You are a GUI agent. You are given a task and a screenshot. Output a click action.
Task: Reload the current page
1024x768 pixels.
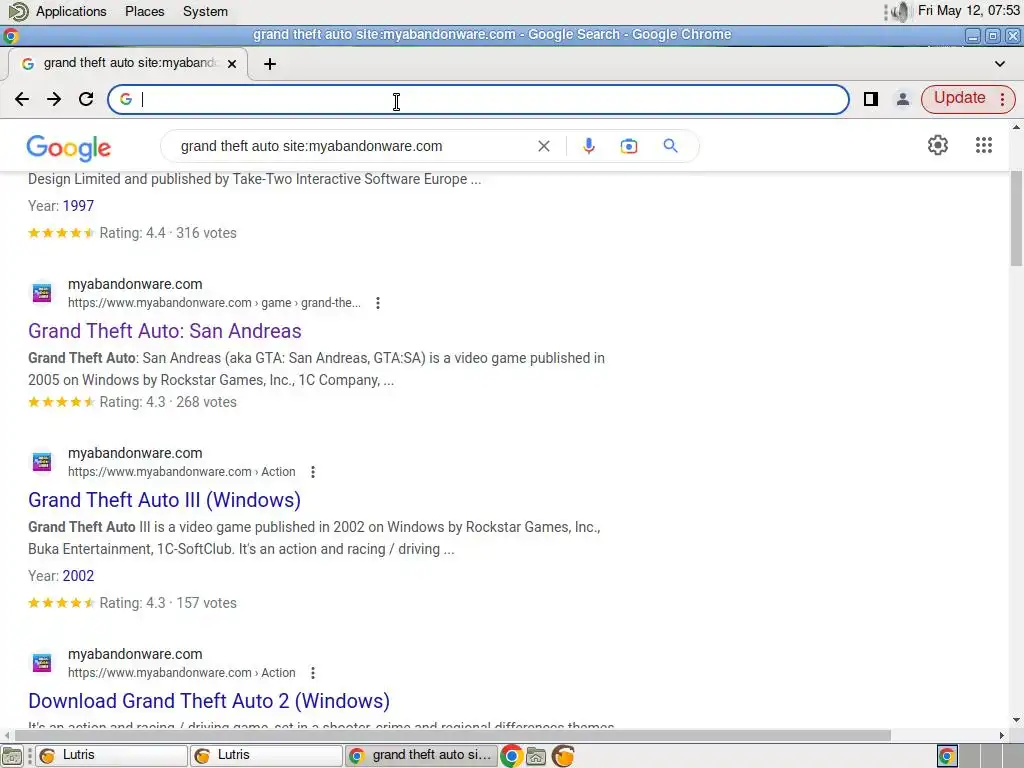(x=86, y=99)
